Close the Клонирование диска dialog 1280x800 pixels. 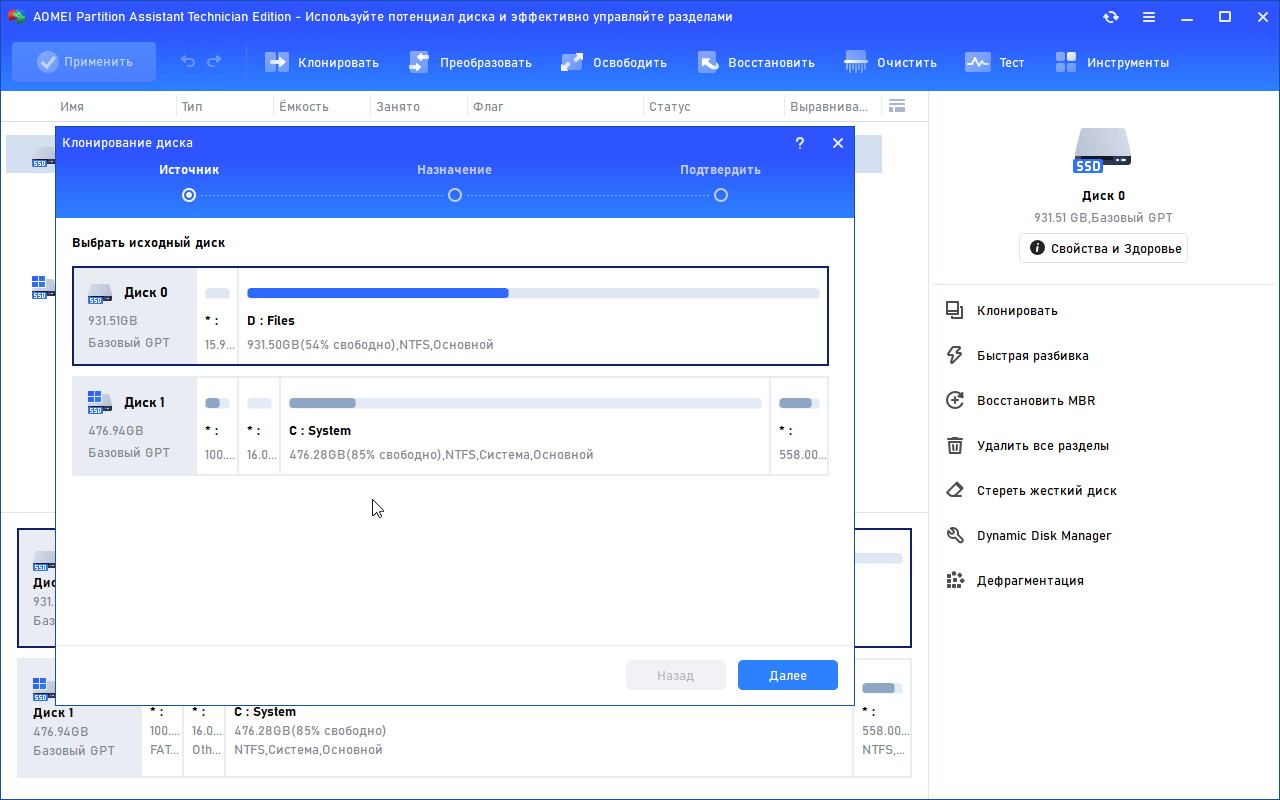tap(838, 143)
